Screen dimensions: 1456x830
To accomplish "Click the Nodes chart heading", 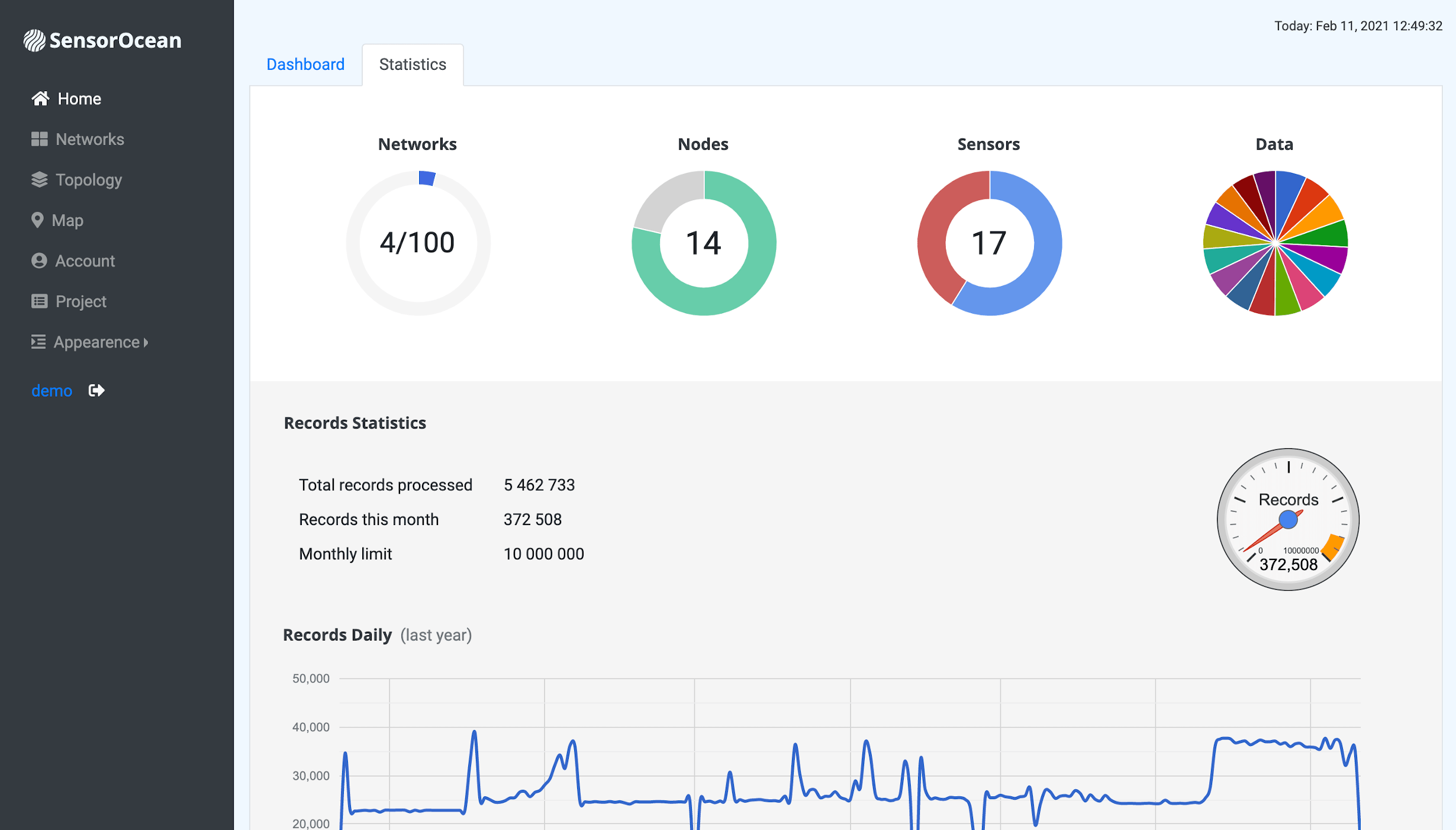I will point(703,144).
